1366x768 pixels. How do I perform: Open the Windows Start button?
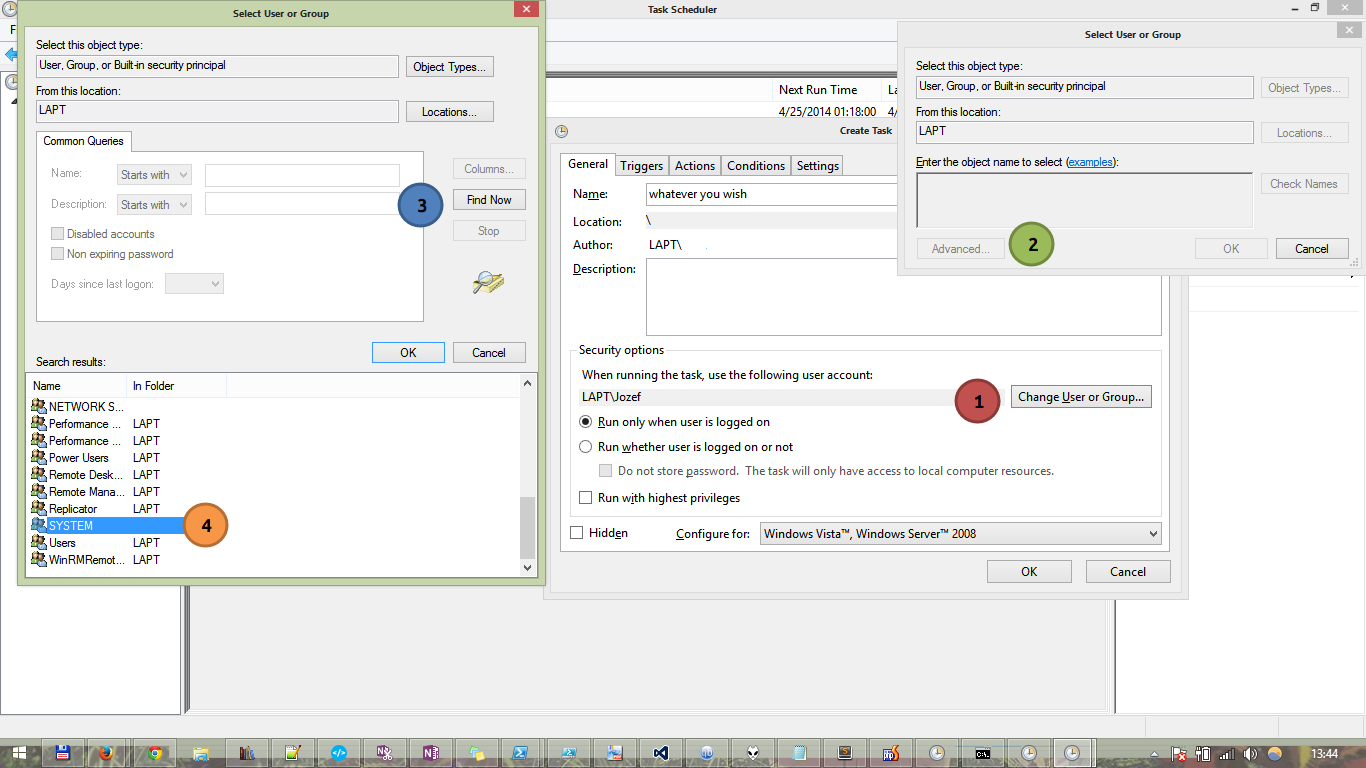[19, 753]
